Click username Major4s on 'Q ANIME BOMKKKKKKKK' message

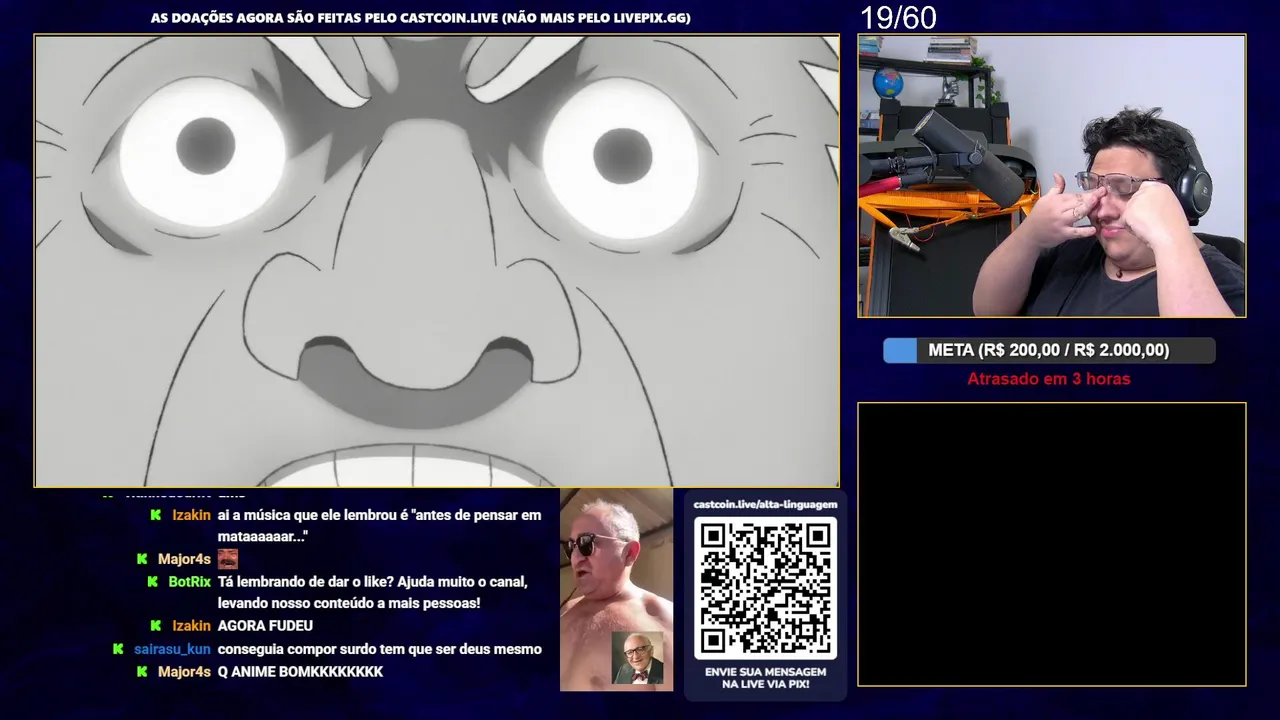[184, 672]
